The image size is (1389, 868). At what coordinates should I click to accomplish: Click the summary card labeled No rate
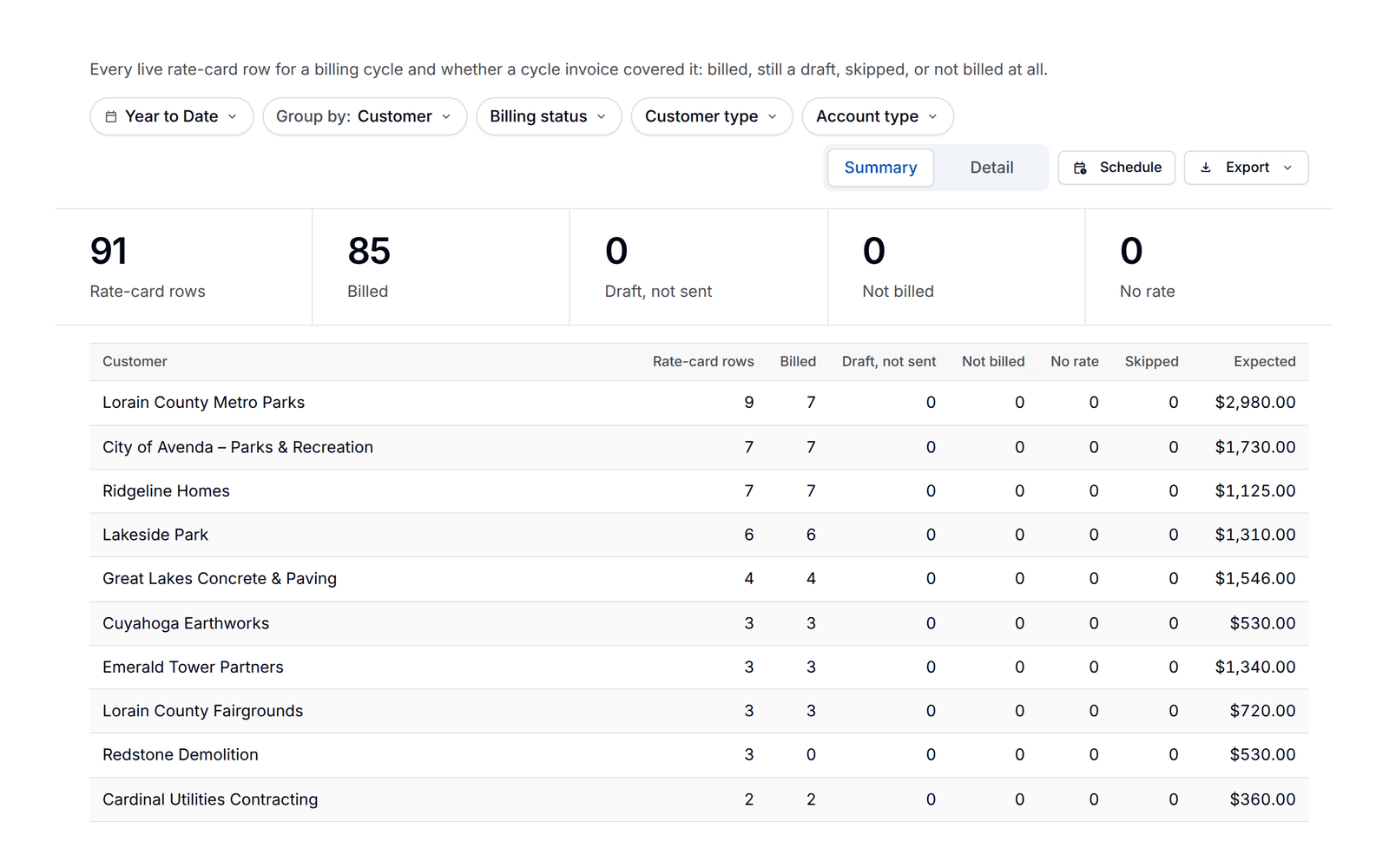tap(1209, 267)
